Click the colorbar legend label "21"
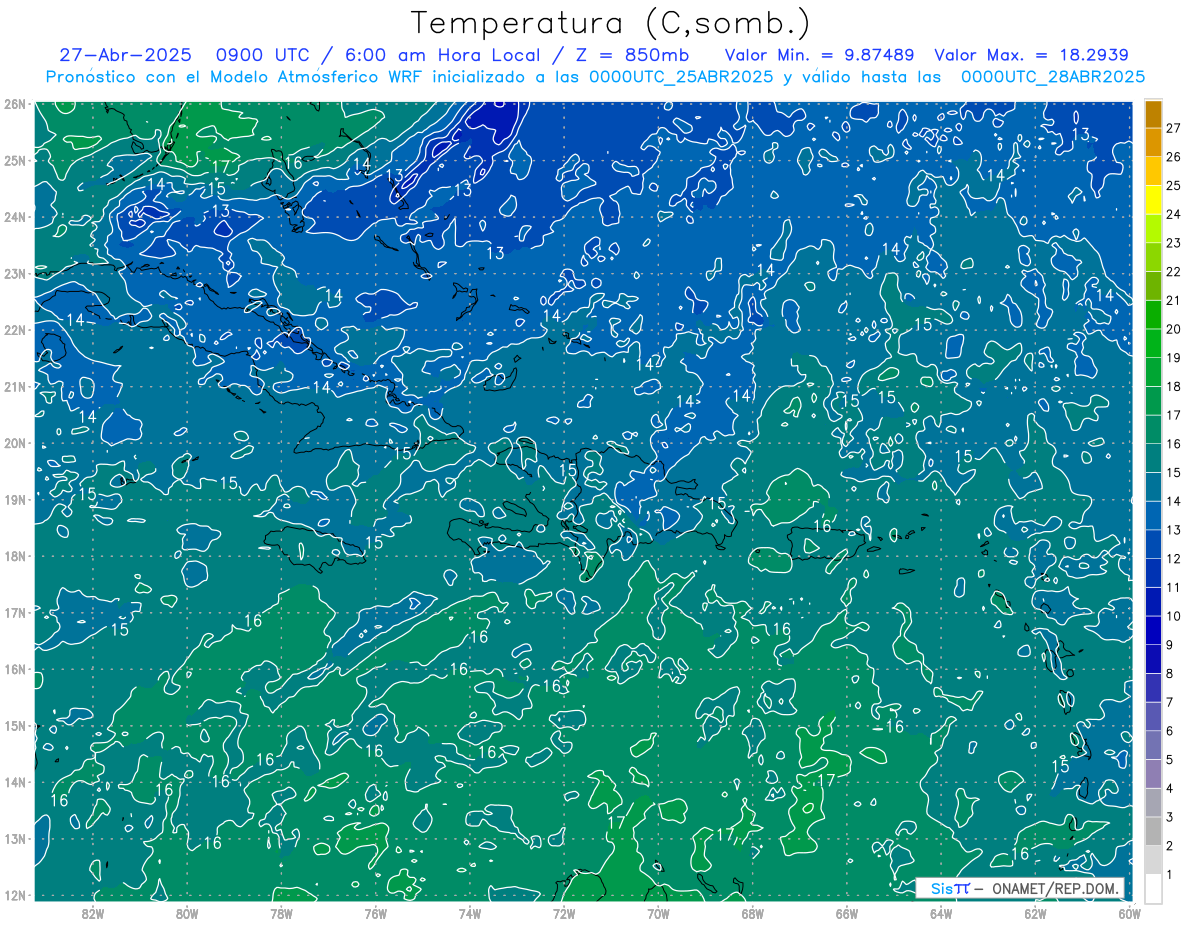 [1174, 300]
